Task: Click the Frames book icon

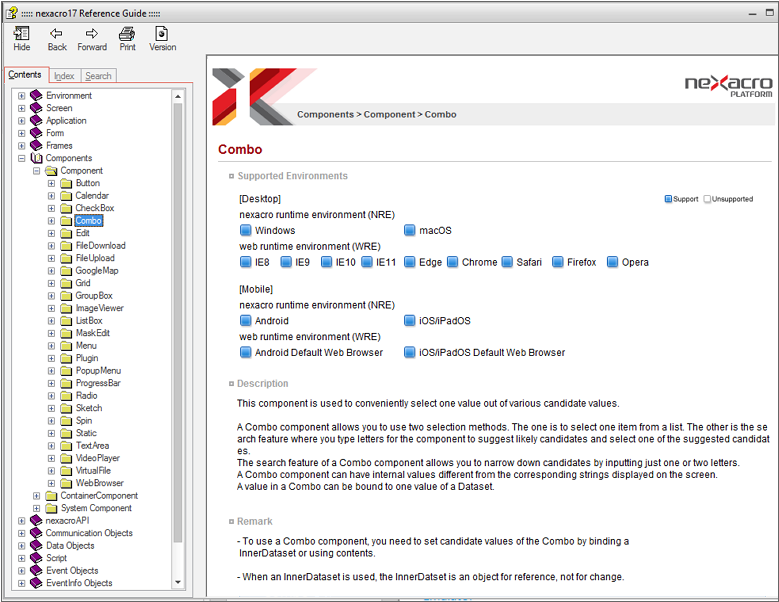Action: (36, 146)
